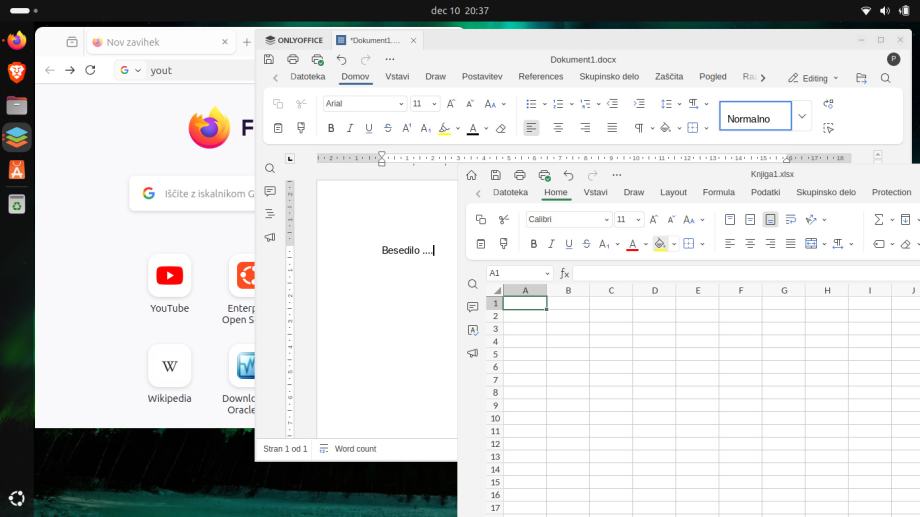920x517 pixels.
Task: Click the spreadsheet summation (Σ) icon
Action: click(879, 219)
